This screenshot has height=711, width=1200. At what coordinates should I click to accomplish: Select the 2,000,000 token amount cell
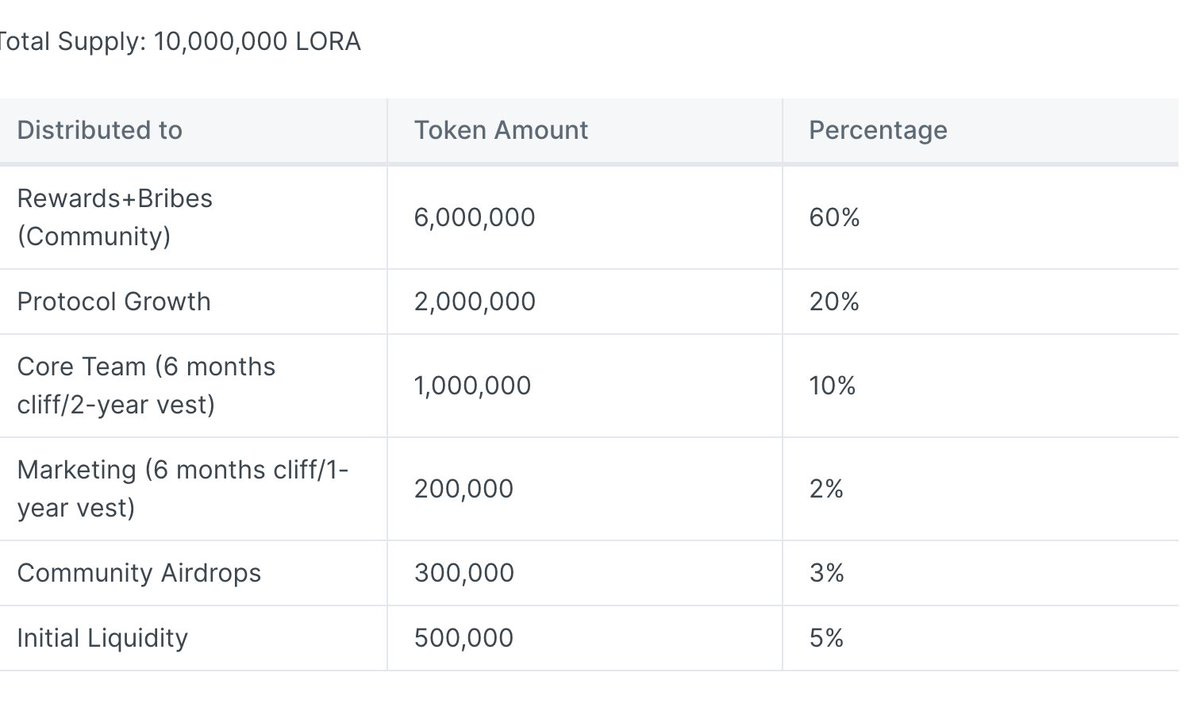475,302
